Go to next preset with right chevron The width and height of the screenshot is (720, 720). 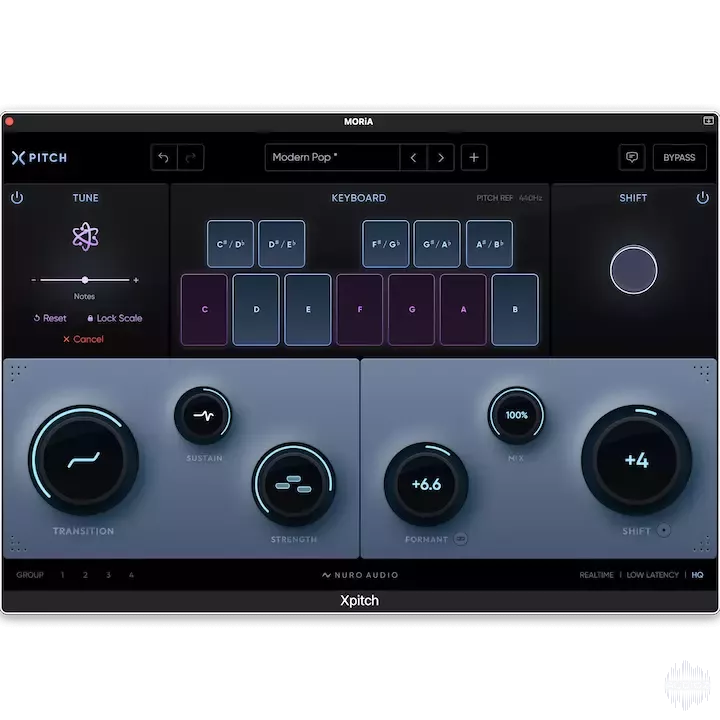click(x=441, y=158)
